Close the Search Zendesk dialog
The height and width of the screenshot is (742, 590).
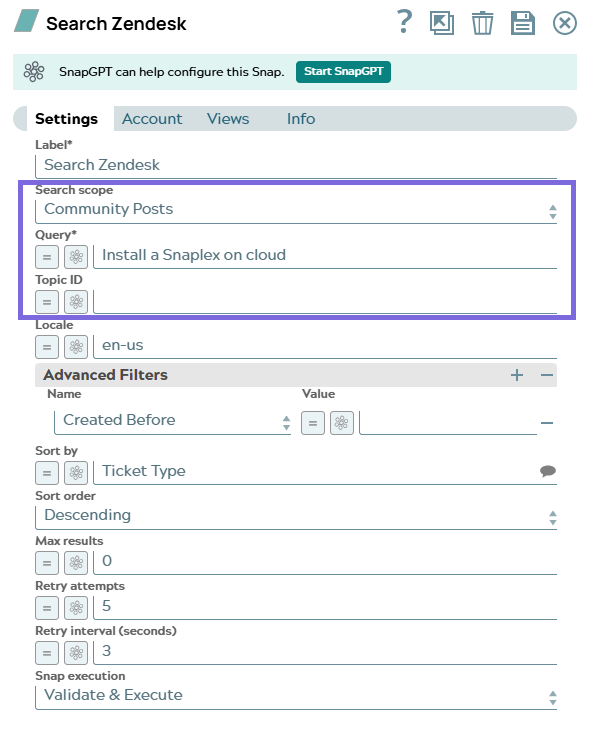(564, 23)
